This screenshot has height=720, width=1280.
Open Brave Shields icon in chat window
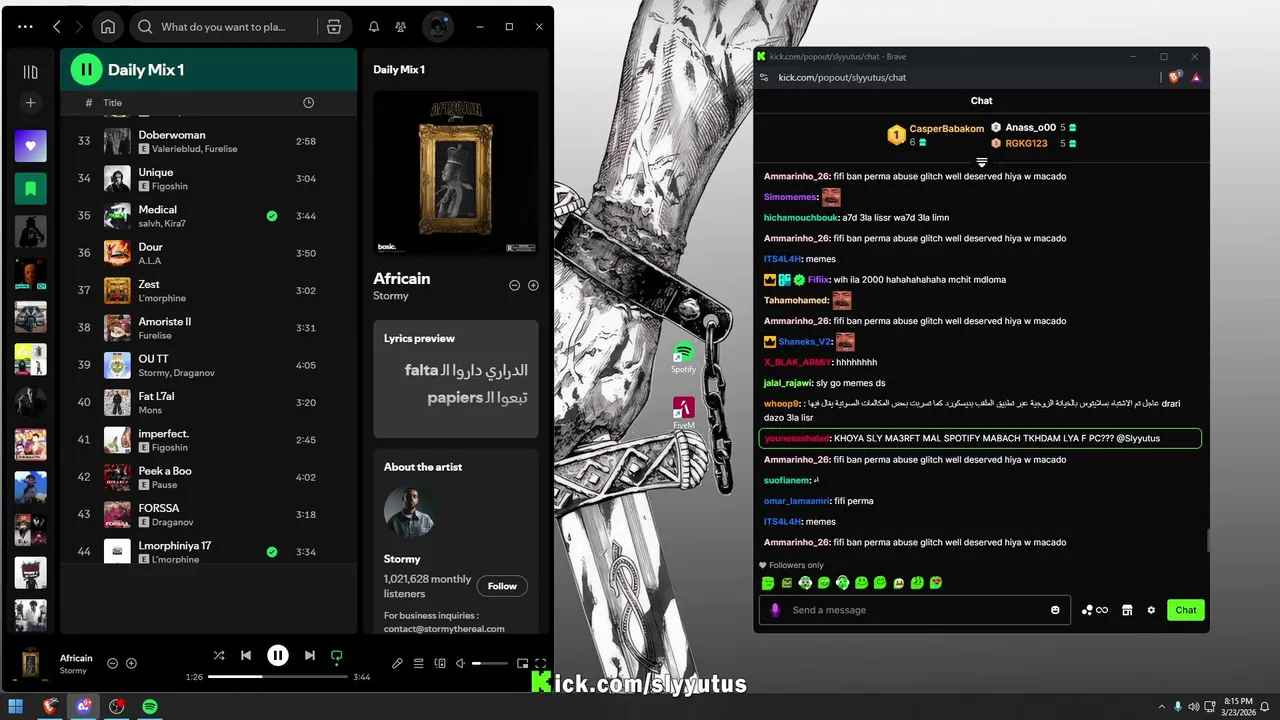click(x=1175, y=77)
